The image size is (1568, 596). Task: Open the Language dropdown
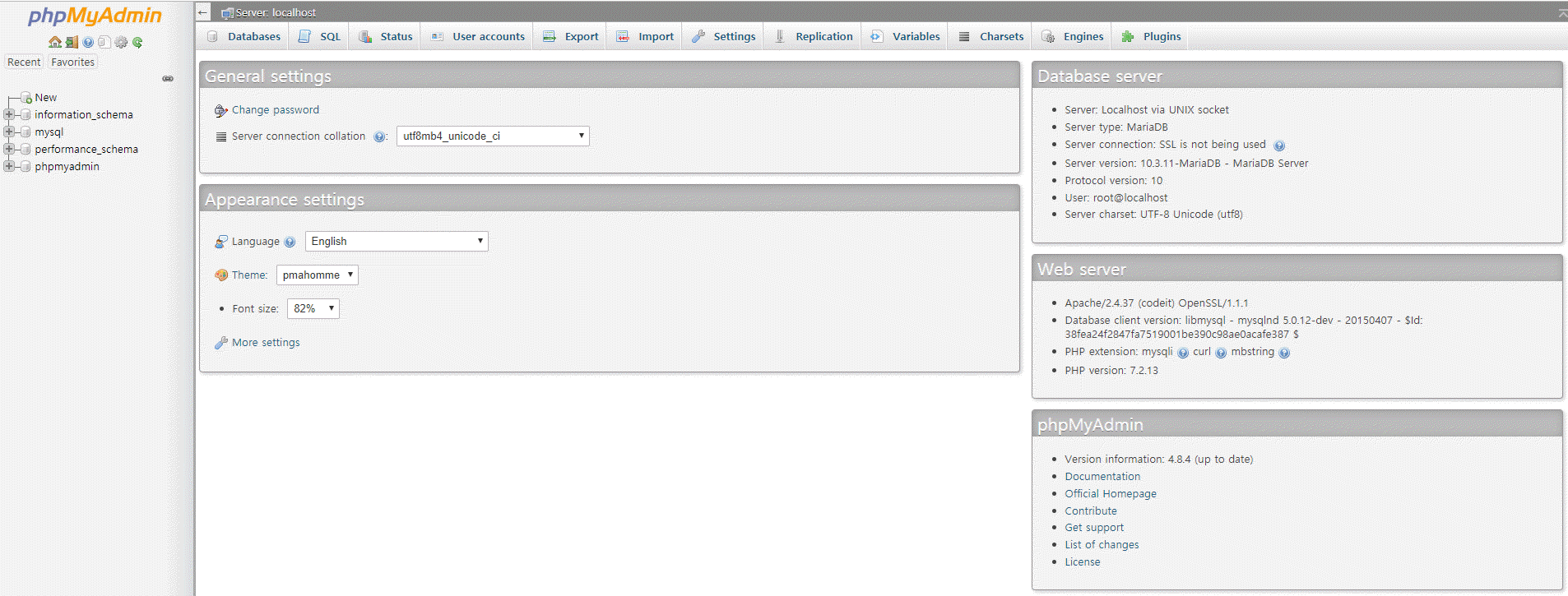point(397,242)
